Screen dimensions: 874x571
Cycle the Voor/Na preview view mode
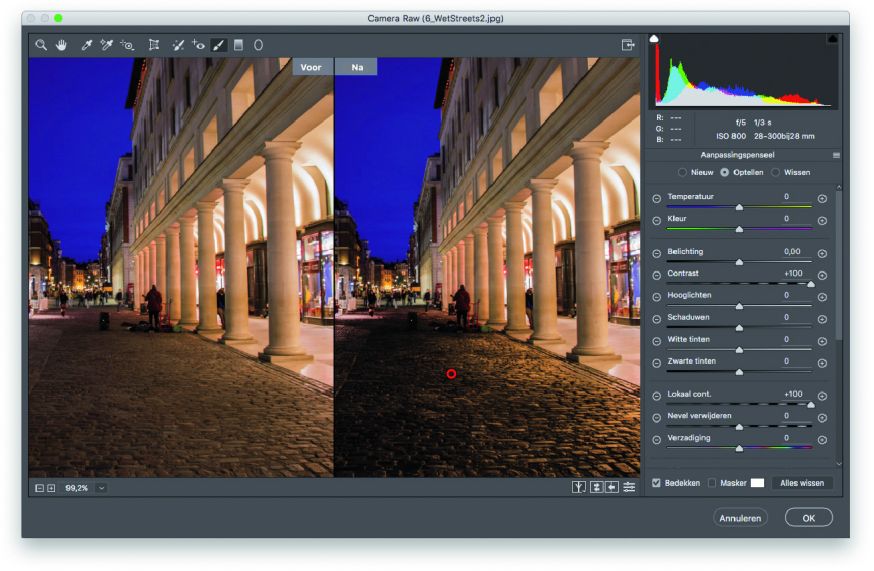tap(578, 487)
